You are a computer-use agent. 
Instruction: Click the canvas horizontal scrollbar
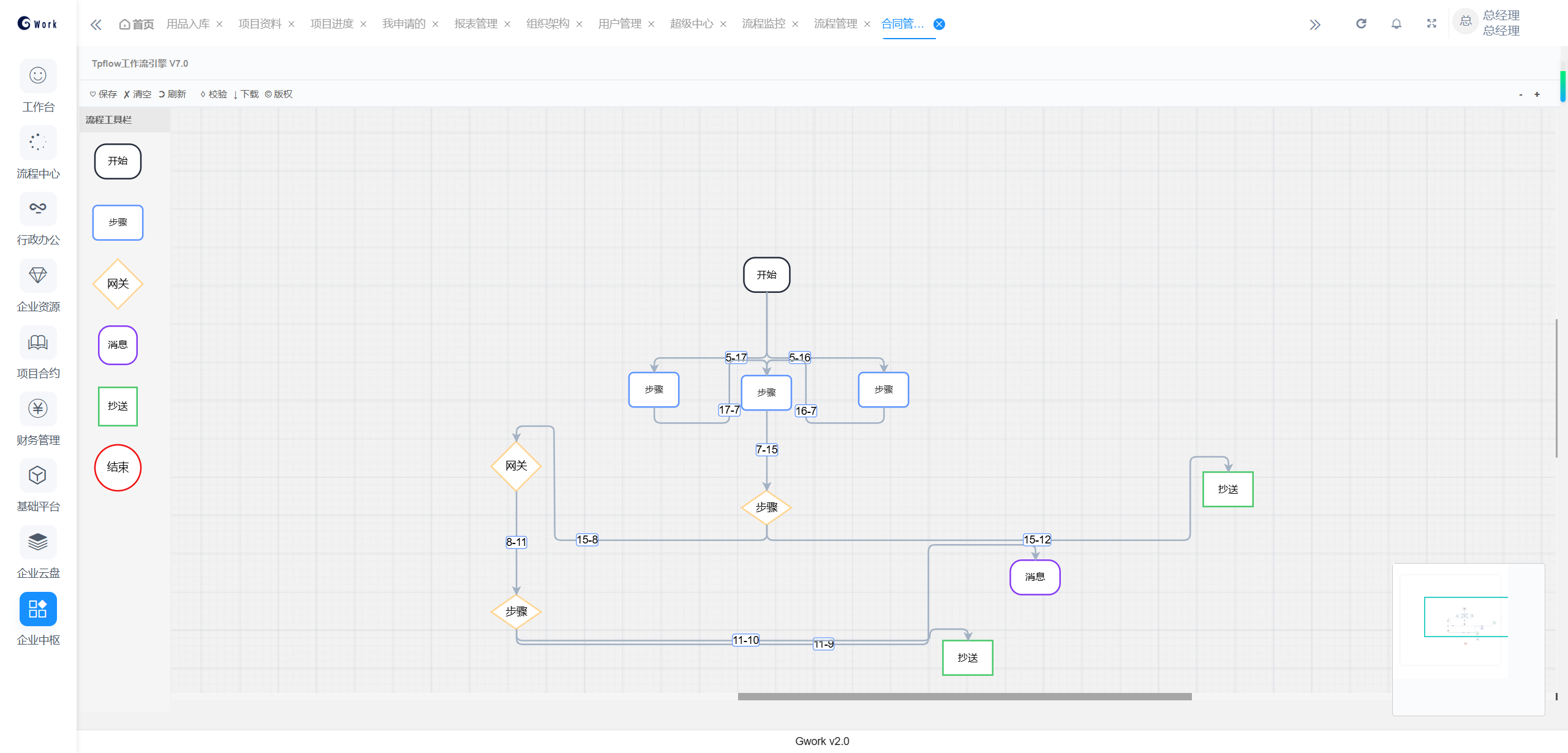(x=965, y=697)
